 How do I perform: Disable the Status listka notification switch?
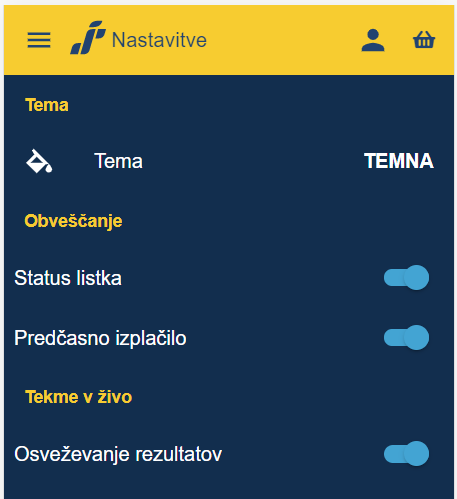point(406,278)
